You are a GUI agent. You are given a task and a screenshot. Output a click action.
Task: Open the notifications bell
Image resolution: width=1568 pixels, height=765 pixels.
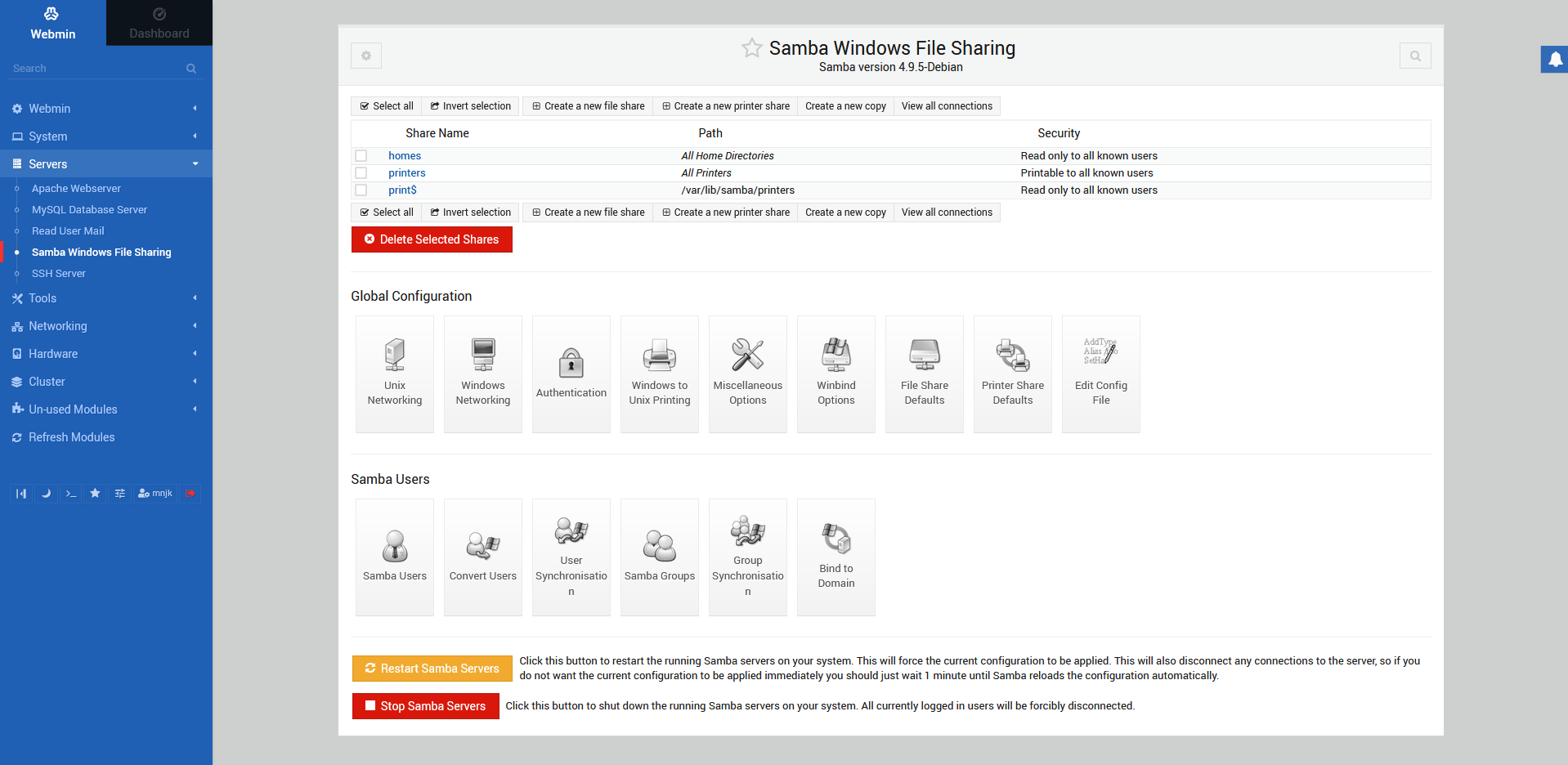(x=1555, y=60)
